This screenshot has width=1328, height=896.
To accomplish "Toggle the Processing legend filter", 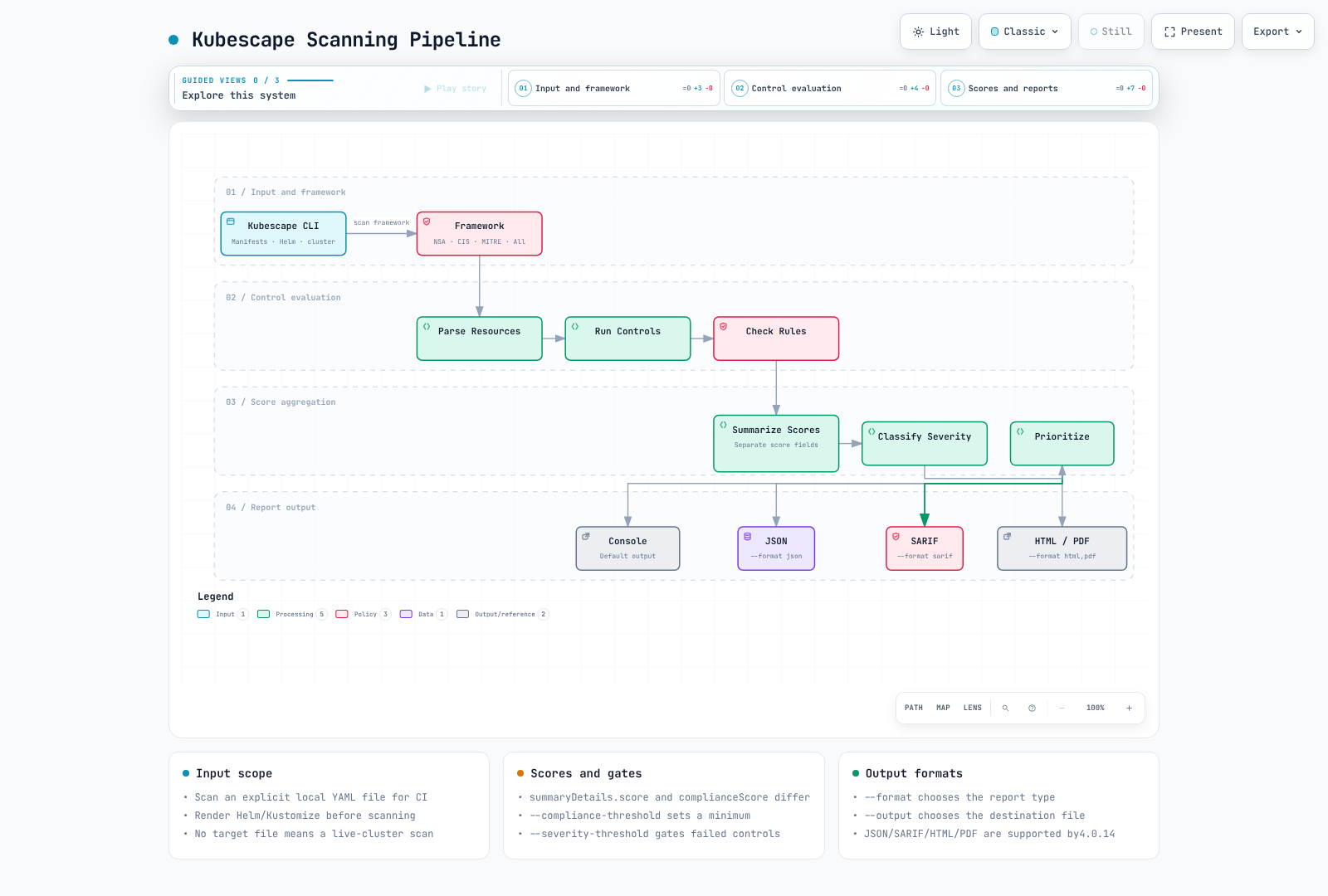I will 292,615.
